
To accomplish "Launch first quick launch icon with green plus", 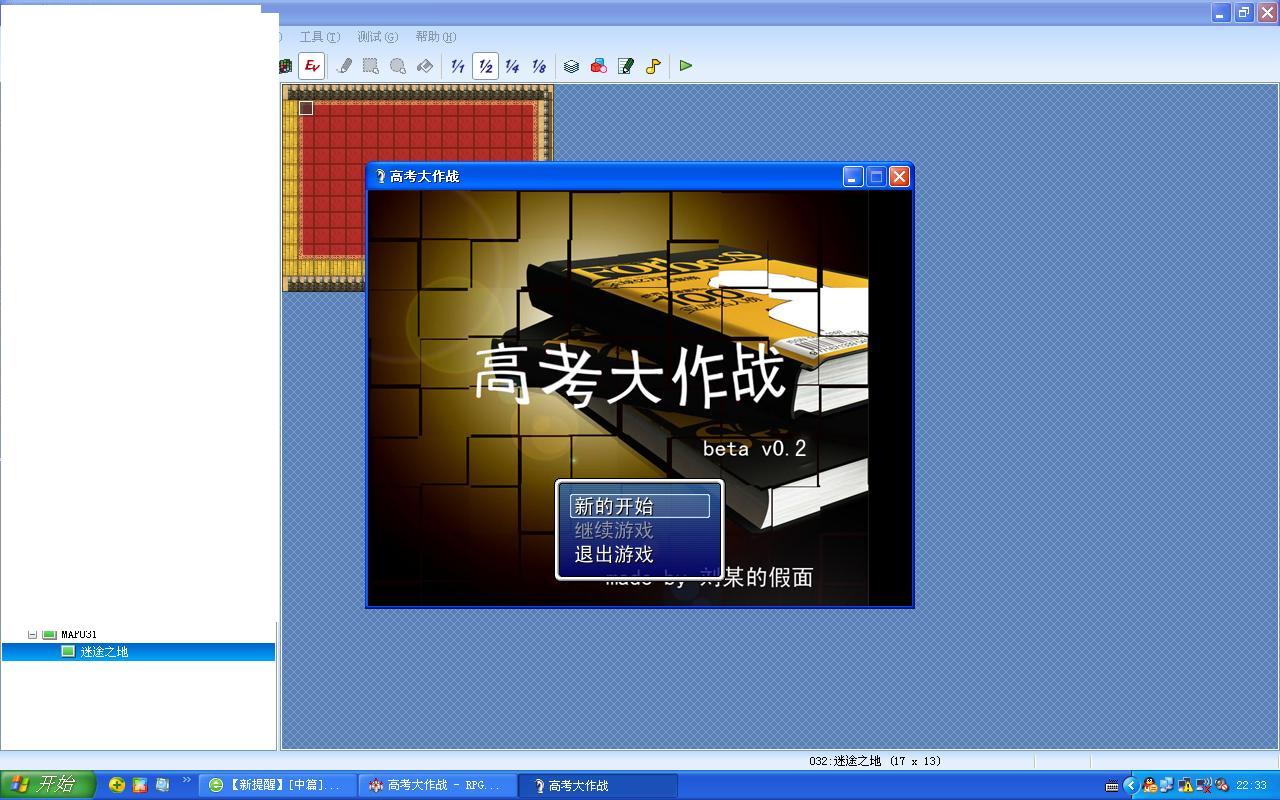I will point(117,785).
